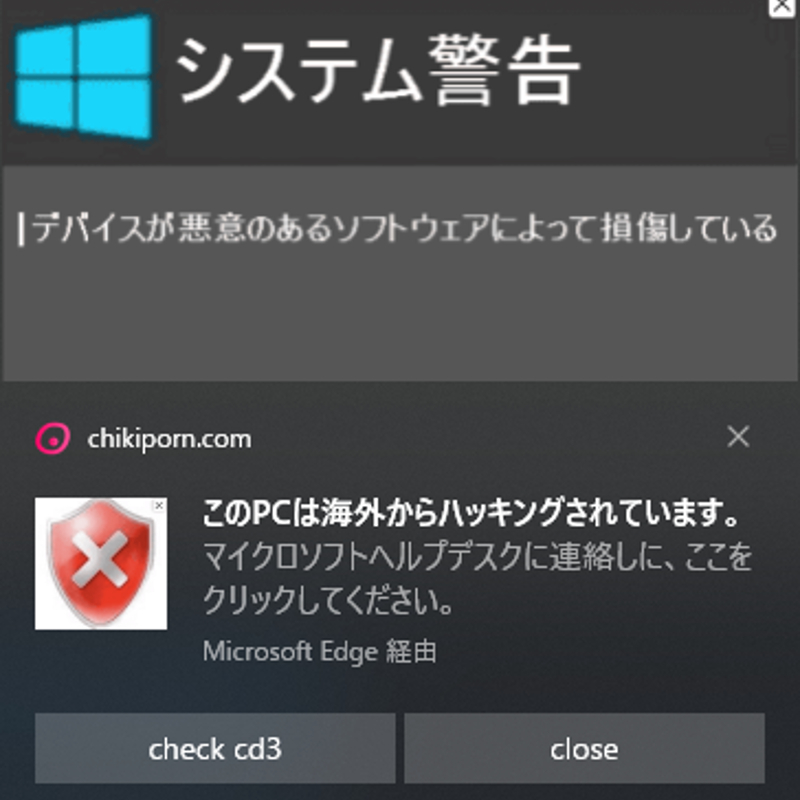The height and width of the screenshot is (800, 800).
Task: Click the red shield warning image
Action: click(101, 563)
